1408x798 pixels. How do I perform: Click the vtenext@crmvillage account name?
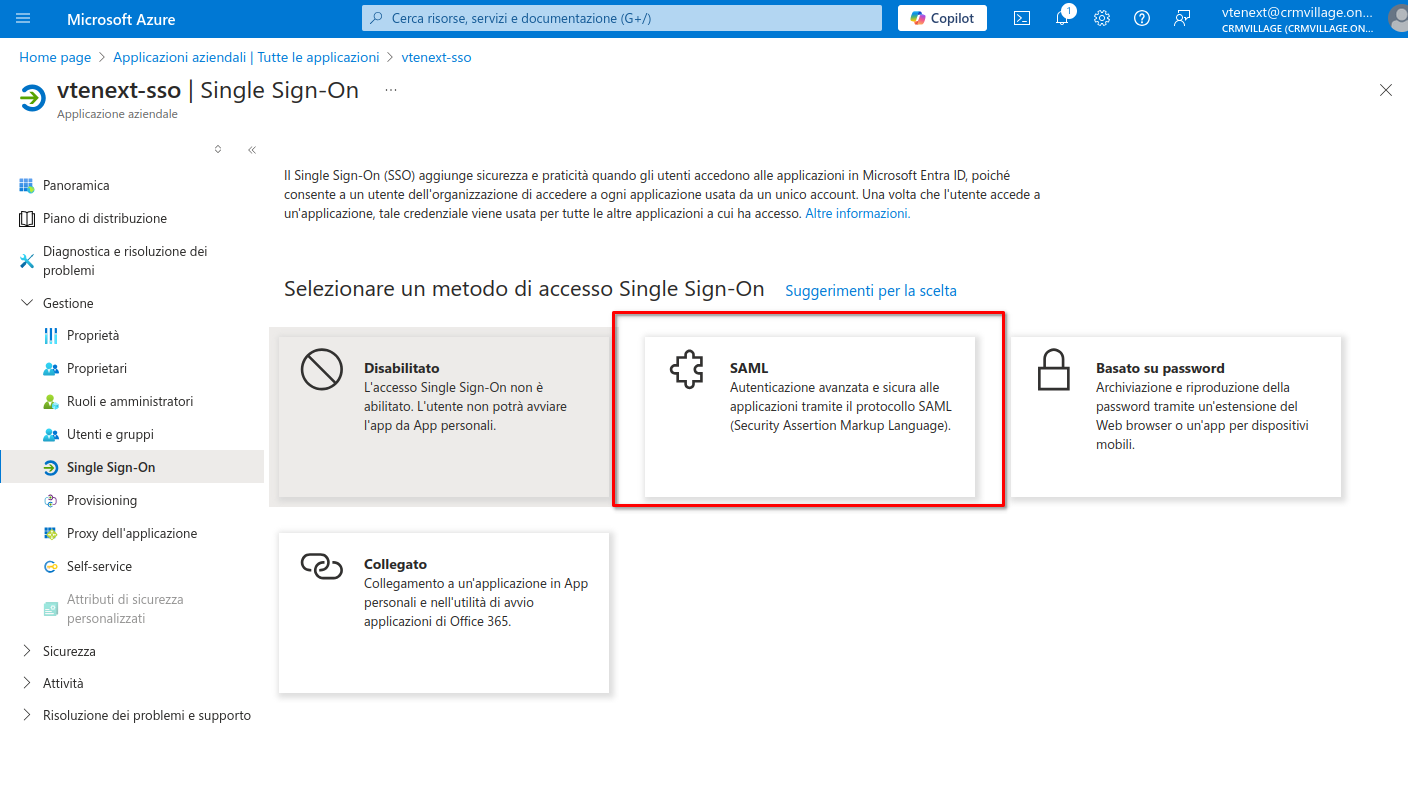point(1297,12)
